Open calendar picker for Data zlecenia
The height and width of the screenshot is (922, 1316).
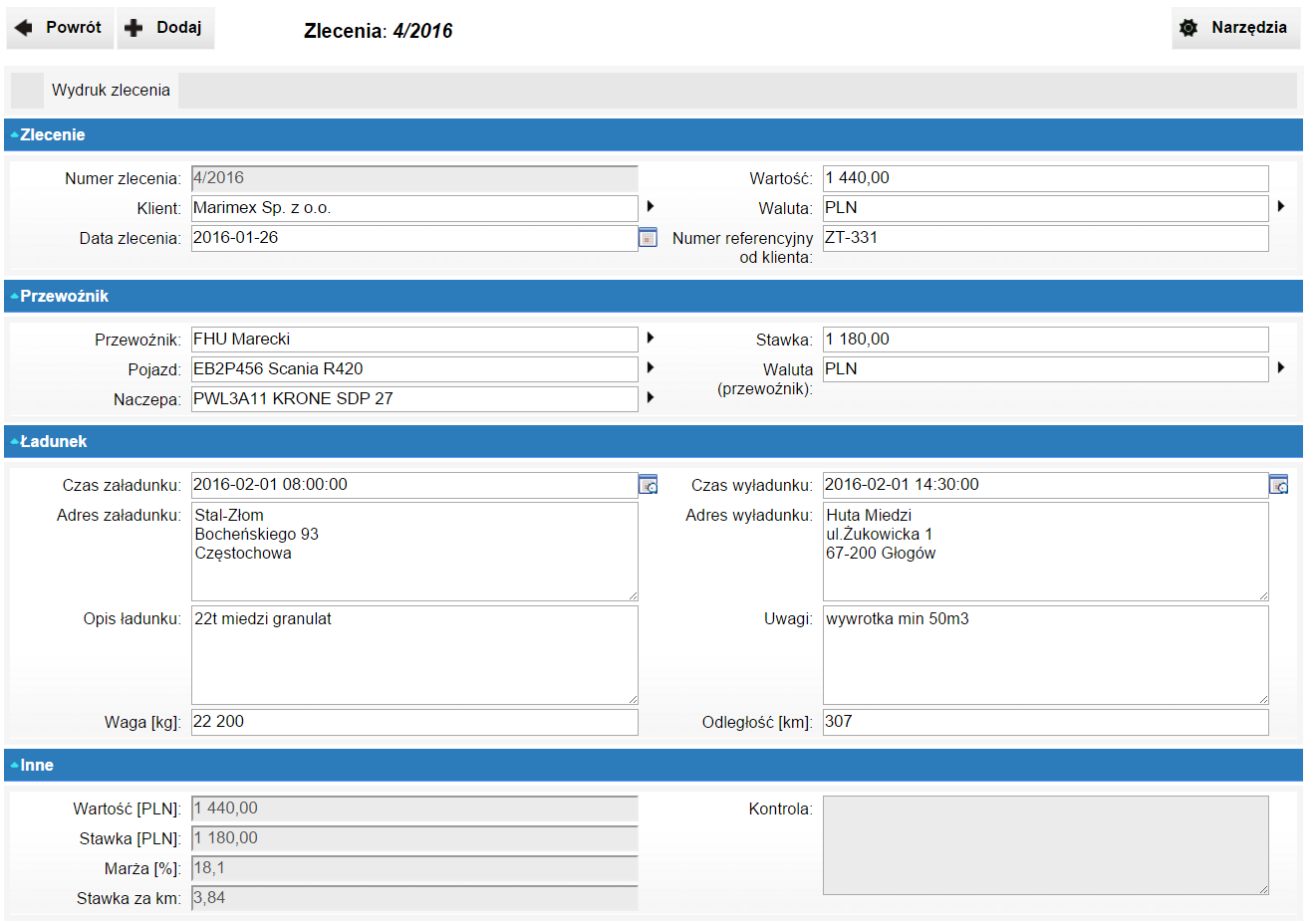click(x=648, y=238)
